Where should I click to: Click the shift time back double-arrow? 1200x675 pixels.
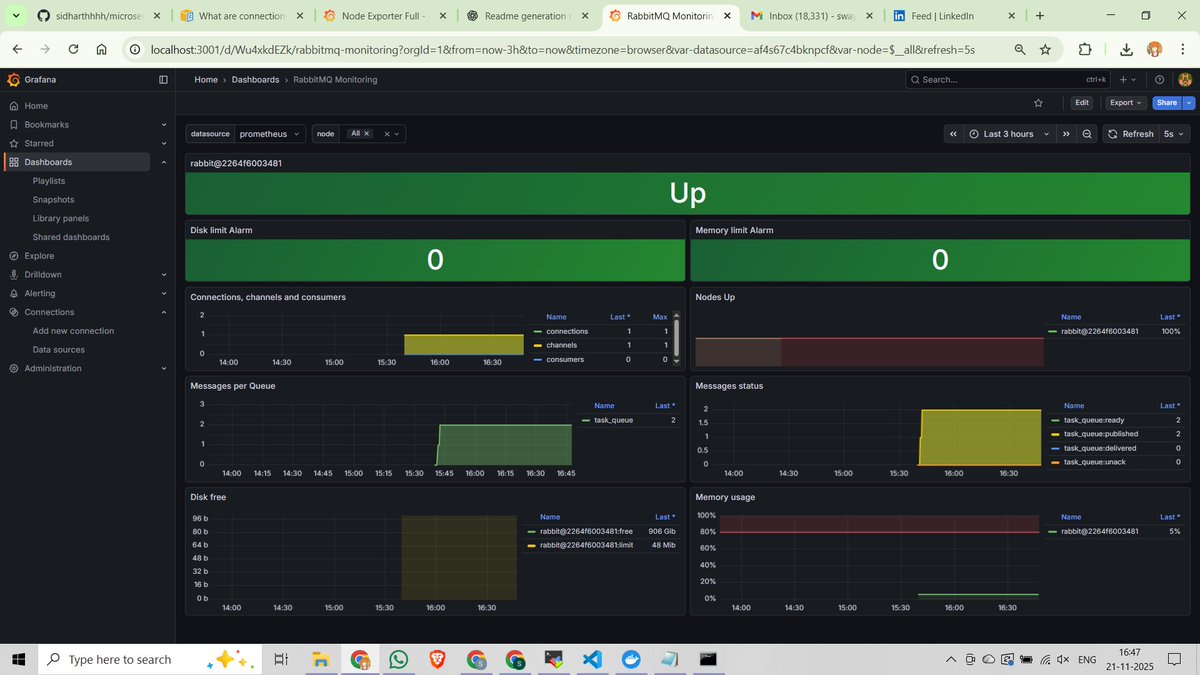click(x=952, y=133)
